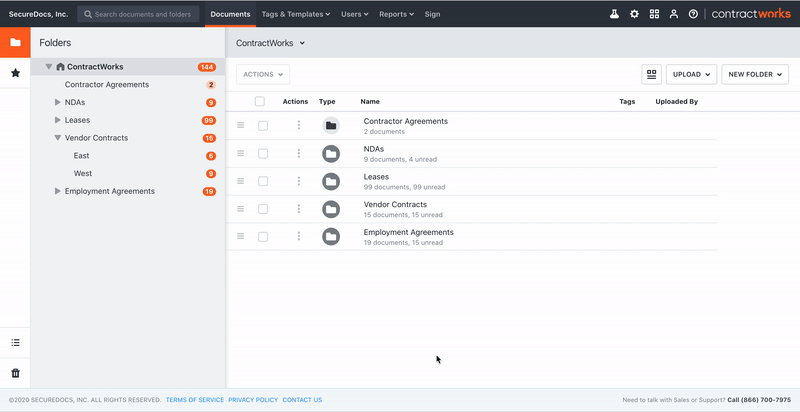Image resolution: width=800 pixels, height=412 pixels.
Task: Click the SecureDocs, Inc. account name
Action: [38, 14]
